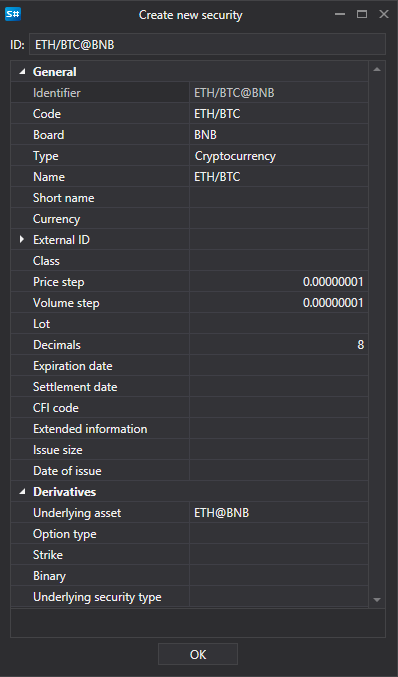Edit Volume step value 0.00000001

pos(279,303)
